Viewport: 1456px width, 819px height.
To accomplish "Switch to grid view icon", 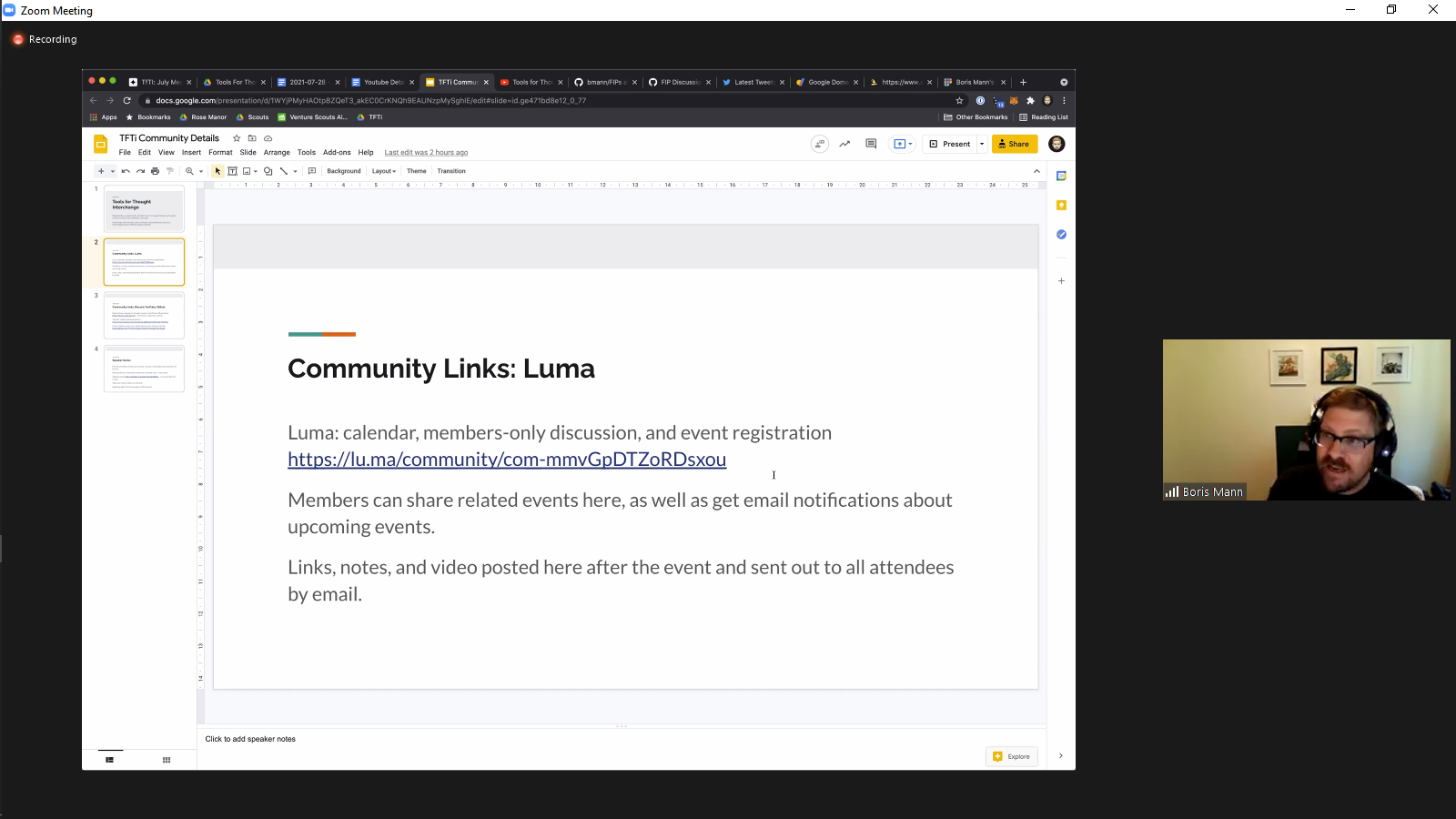I will 167,760.
